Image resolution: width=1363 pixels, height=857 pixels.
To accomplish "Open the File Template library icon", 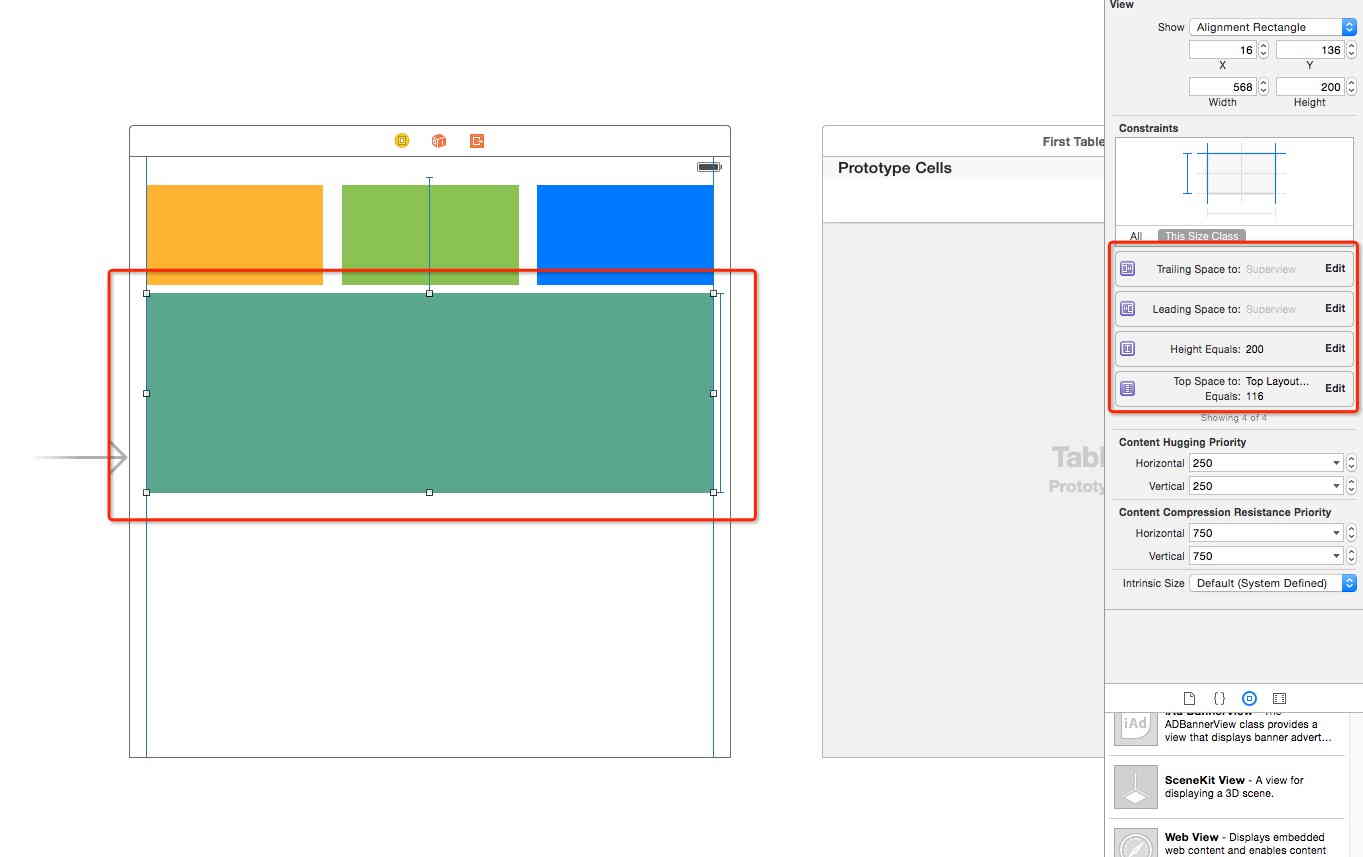I will pyautogui.click(x=1189, y=698).
